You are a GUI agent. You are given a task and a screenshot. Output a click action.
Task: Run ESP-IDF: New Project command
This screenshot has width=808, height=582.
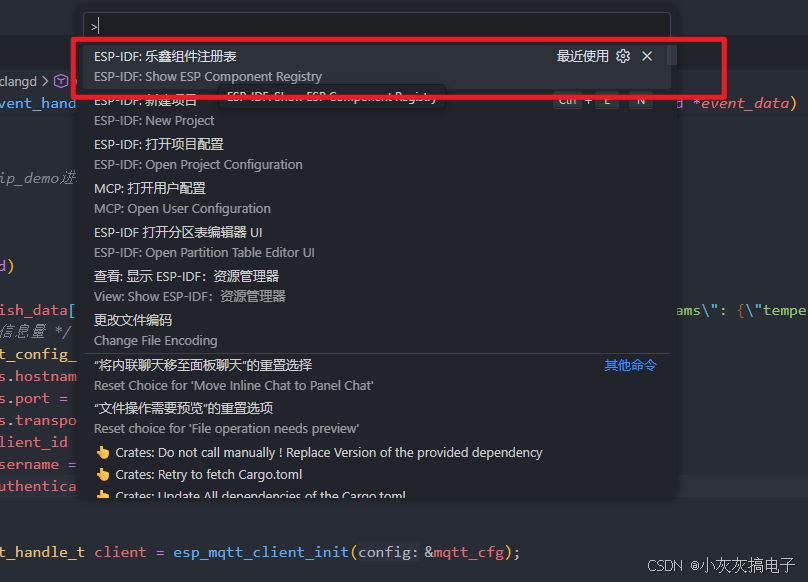(x=377, y=110)
